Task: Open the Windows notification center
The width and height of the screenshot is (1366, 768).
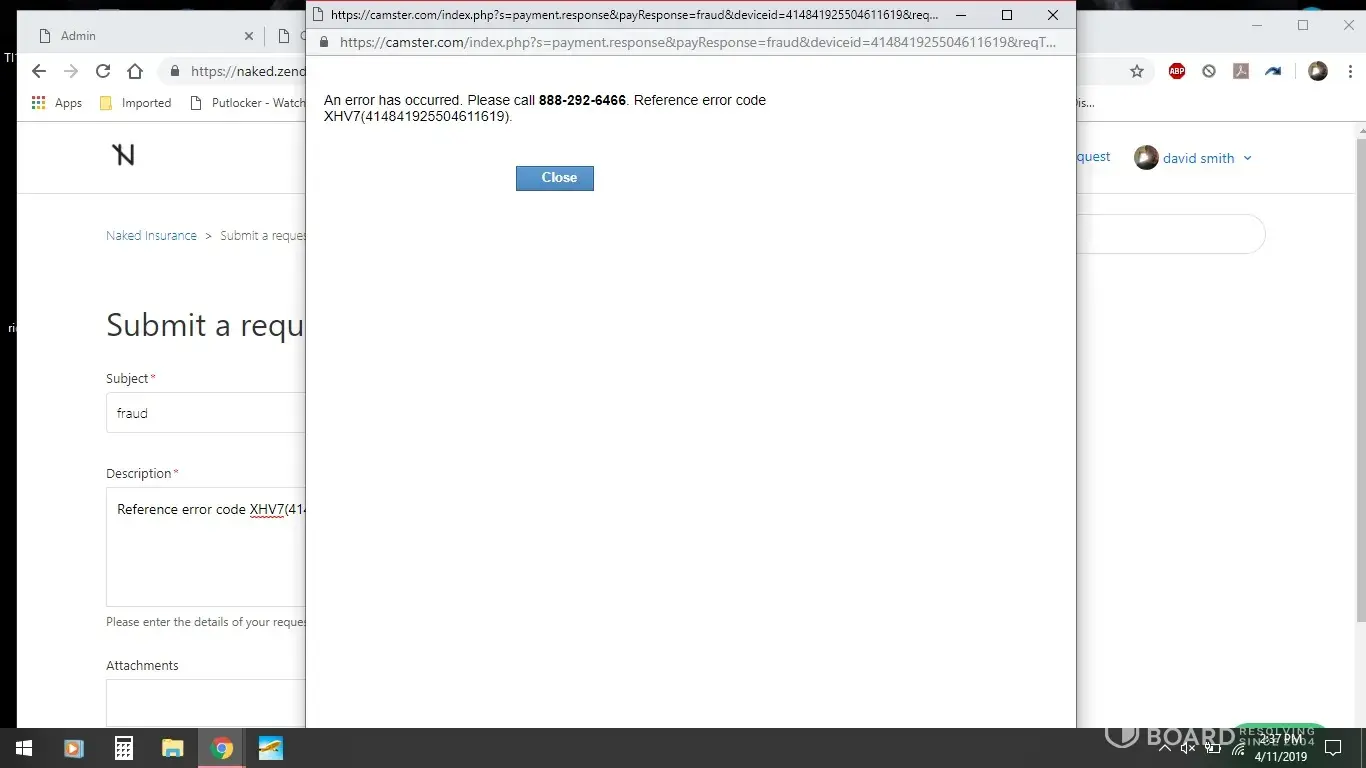Action: point(1333,748)
